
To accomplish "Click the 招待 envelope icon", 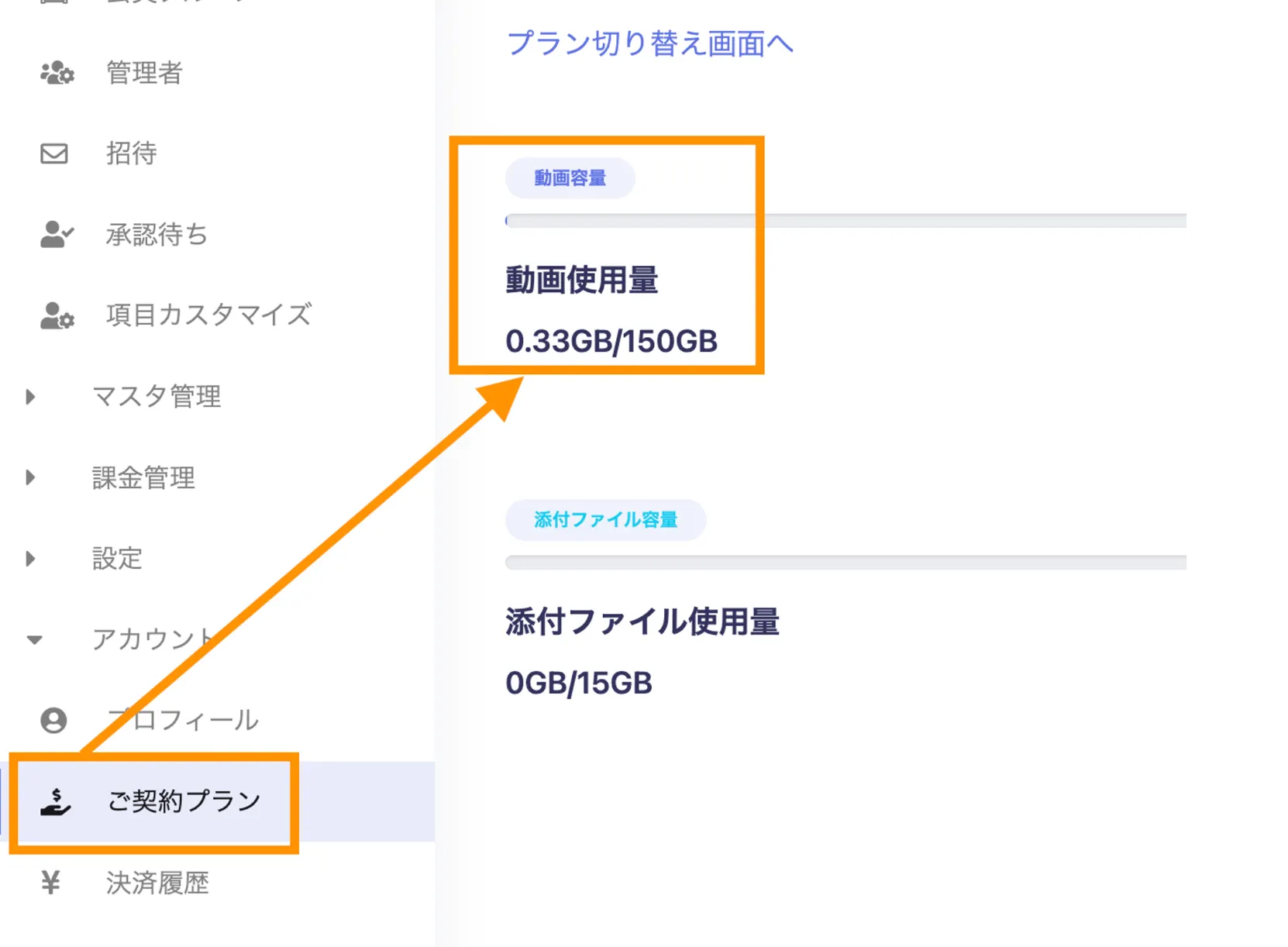I will tap(54, 153).
